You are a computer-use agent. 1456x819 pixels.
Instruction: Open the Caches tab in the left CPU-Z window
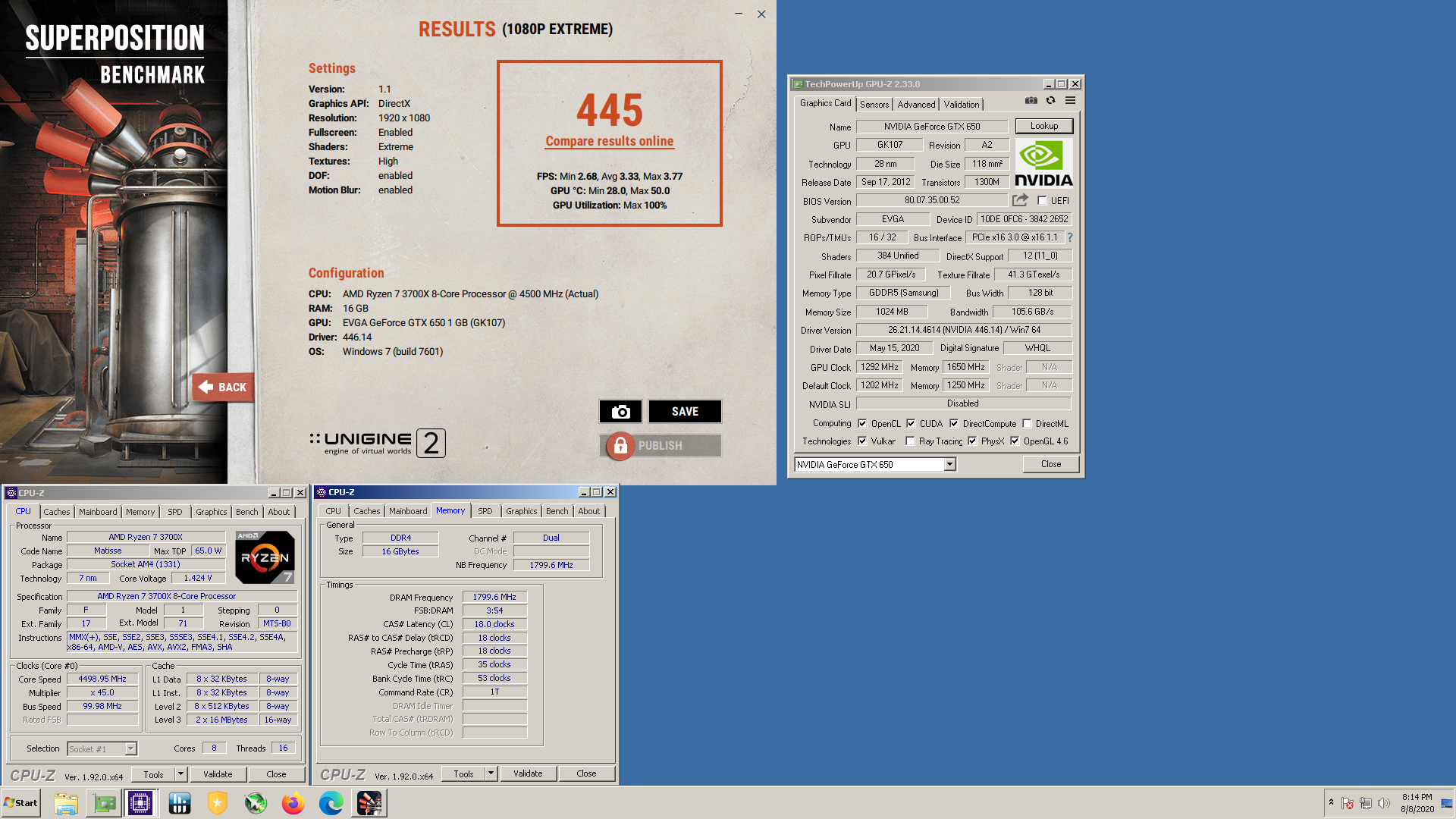[x=57, y=512]
